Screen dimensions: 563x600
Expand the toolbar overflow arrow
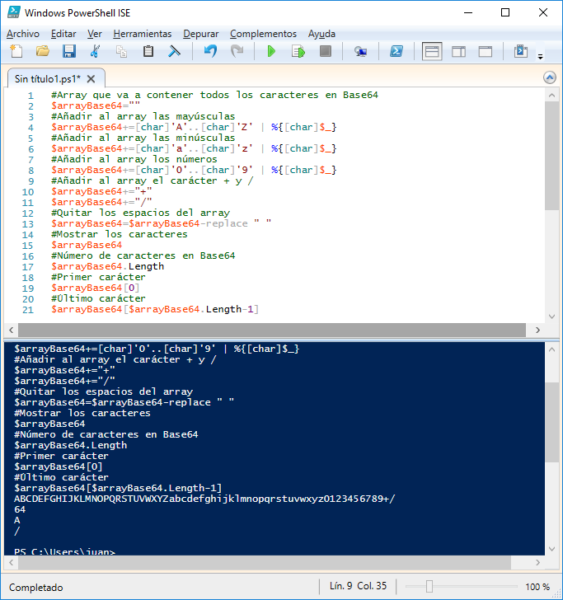point(540,57)
